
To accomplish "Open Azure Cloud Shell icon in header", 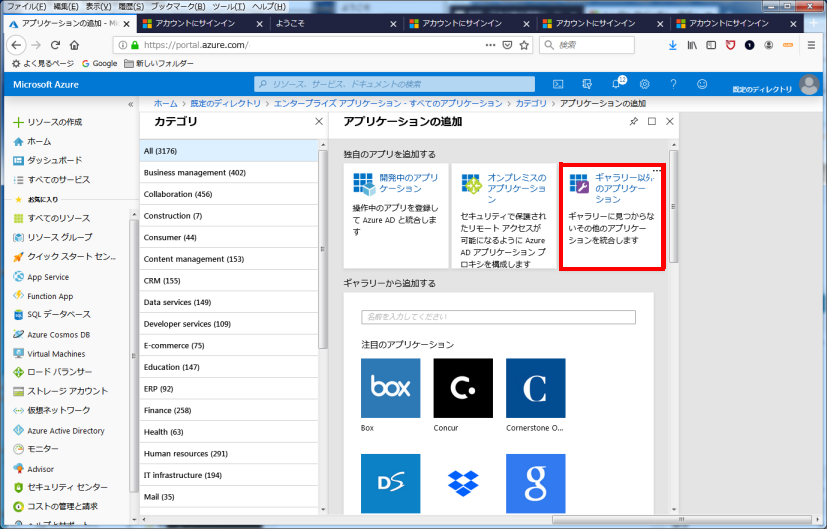I will pos(558,84).
